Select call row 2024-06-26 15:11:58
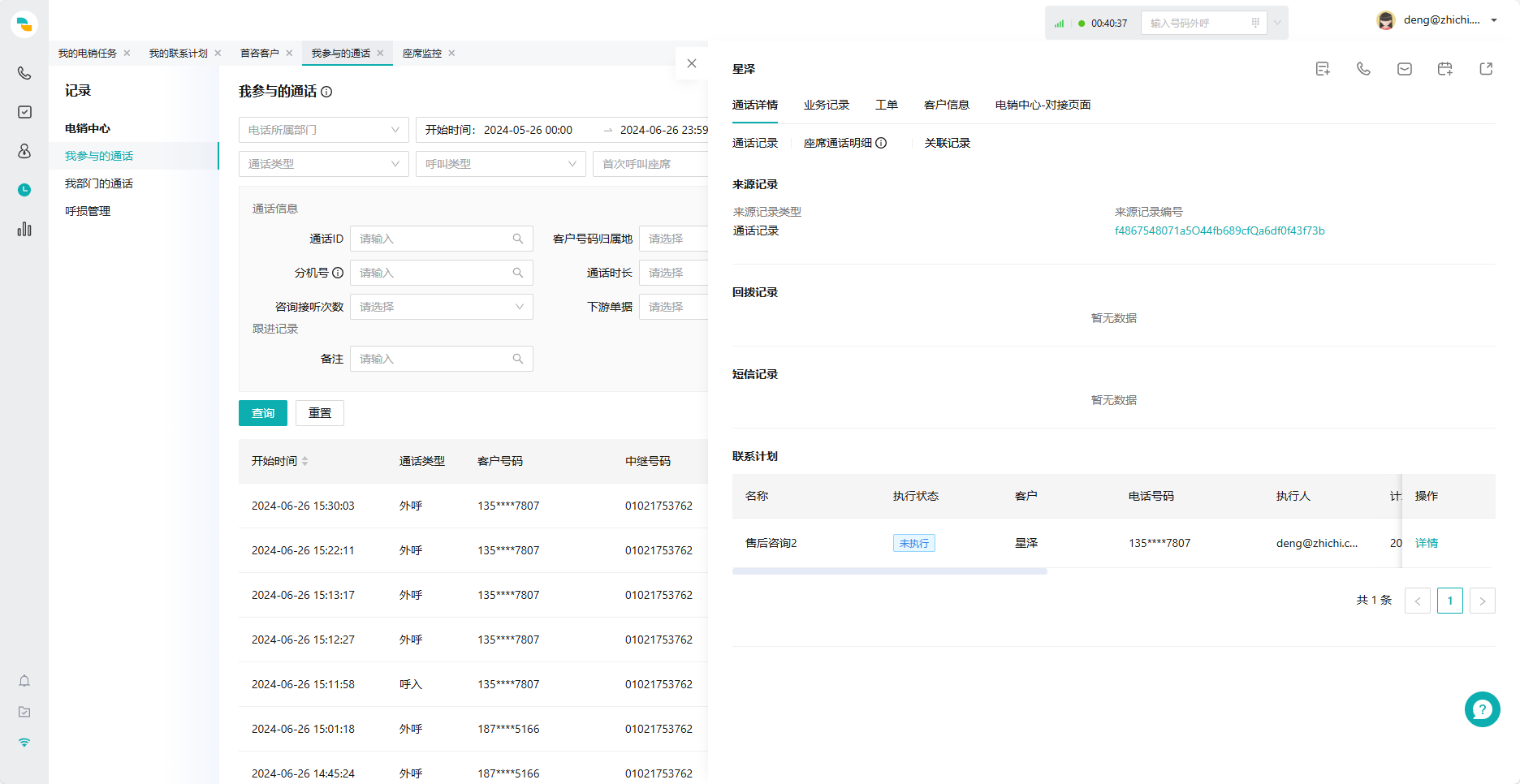This screenshot has height=784, width=1520. (473, 684)
